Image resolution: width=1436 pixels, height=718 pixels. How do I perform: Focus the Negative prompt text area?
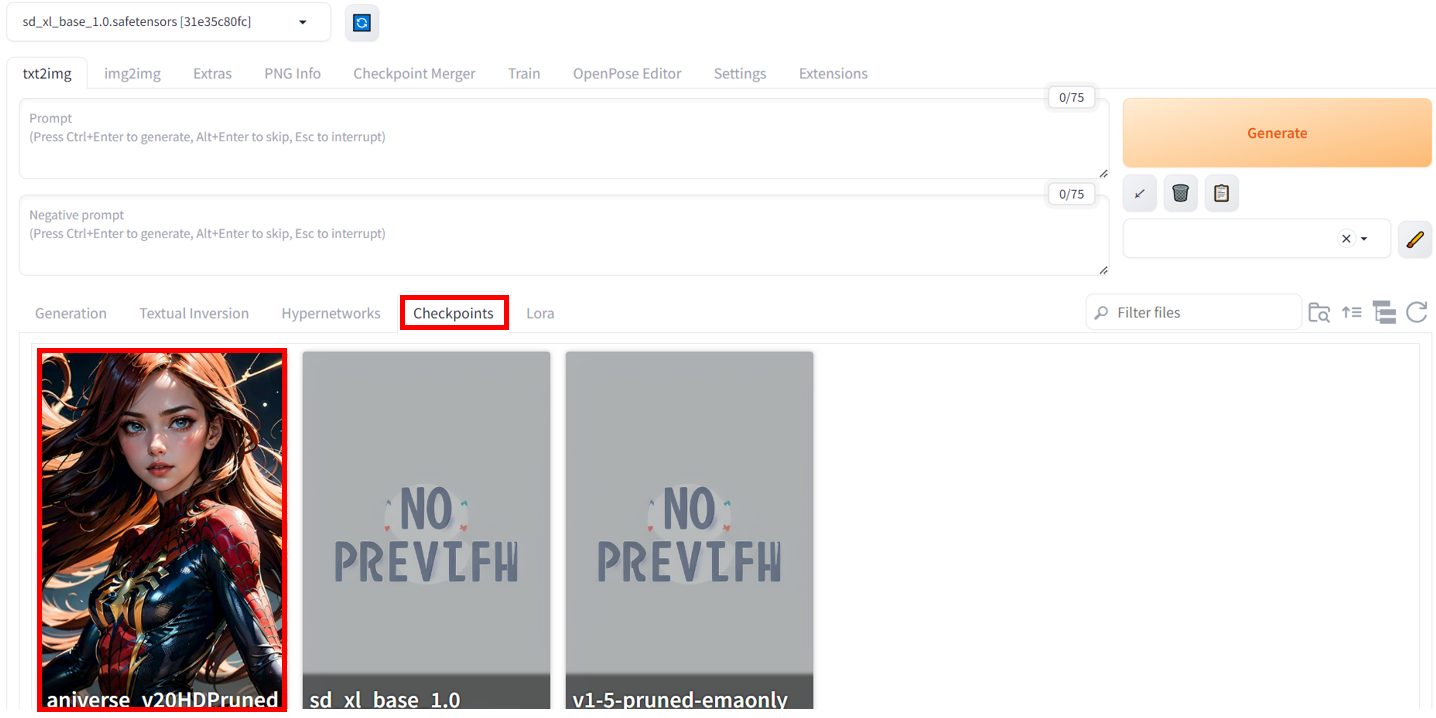tap(564, 236)
